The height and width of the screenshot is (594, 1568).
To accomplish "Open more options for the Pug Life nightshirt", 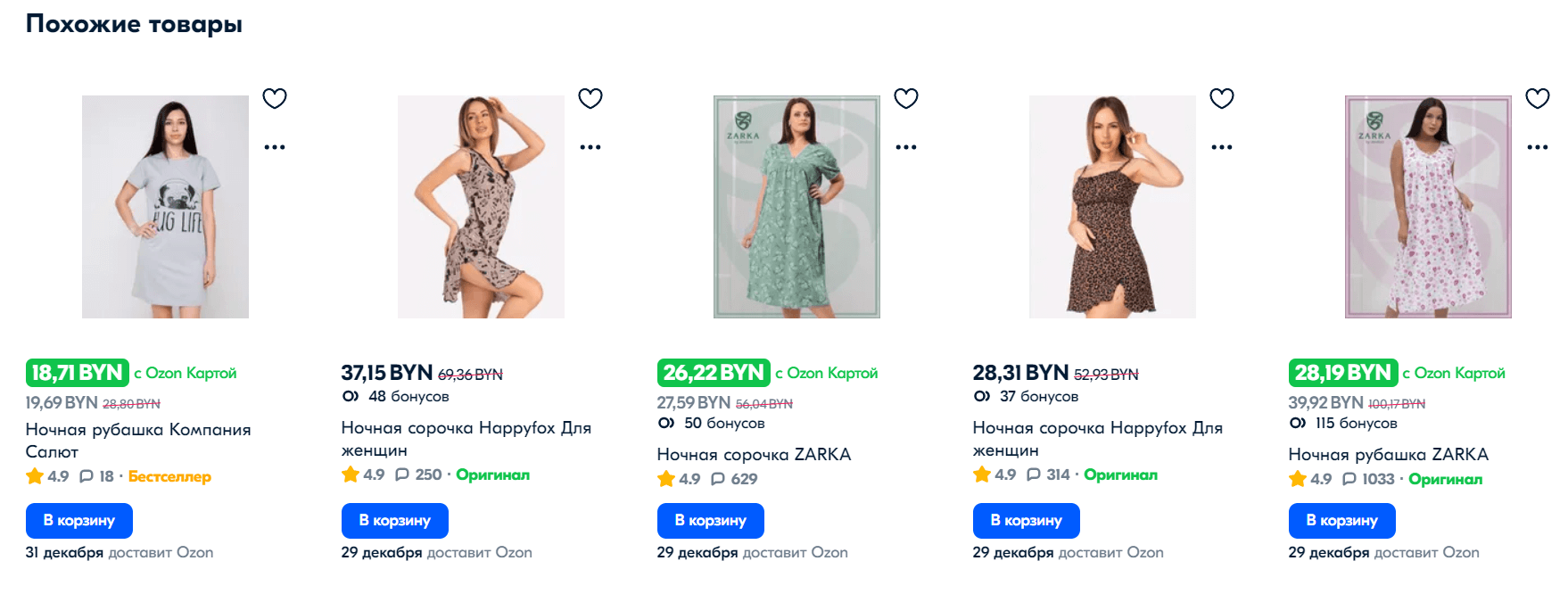I will [275, 147].
